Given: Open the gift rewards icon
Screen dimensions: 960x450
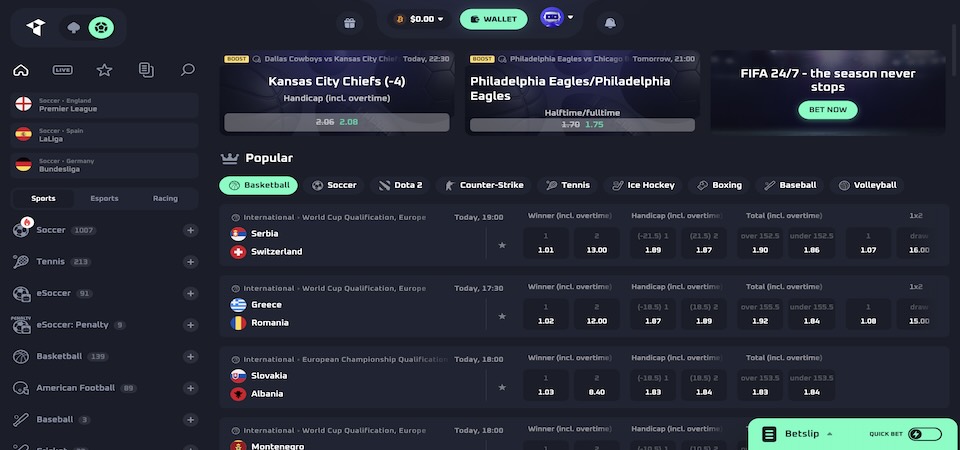Looking at the screenshot, I should click(x=349, y=20).
